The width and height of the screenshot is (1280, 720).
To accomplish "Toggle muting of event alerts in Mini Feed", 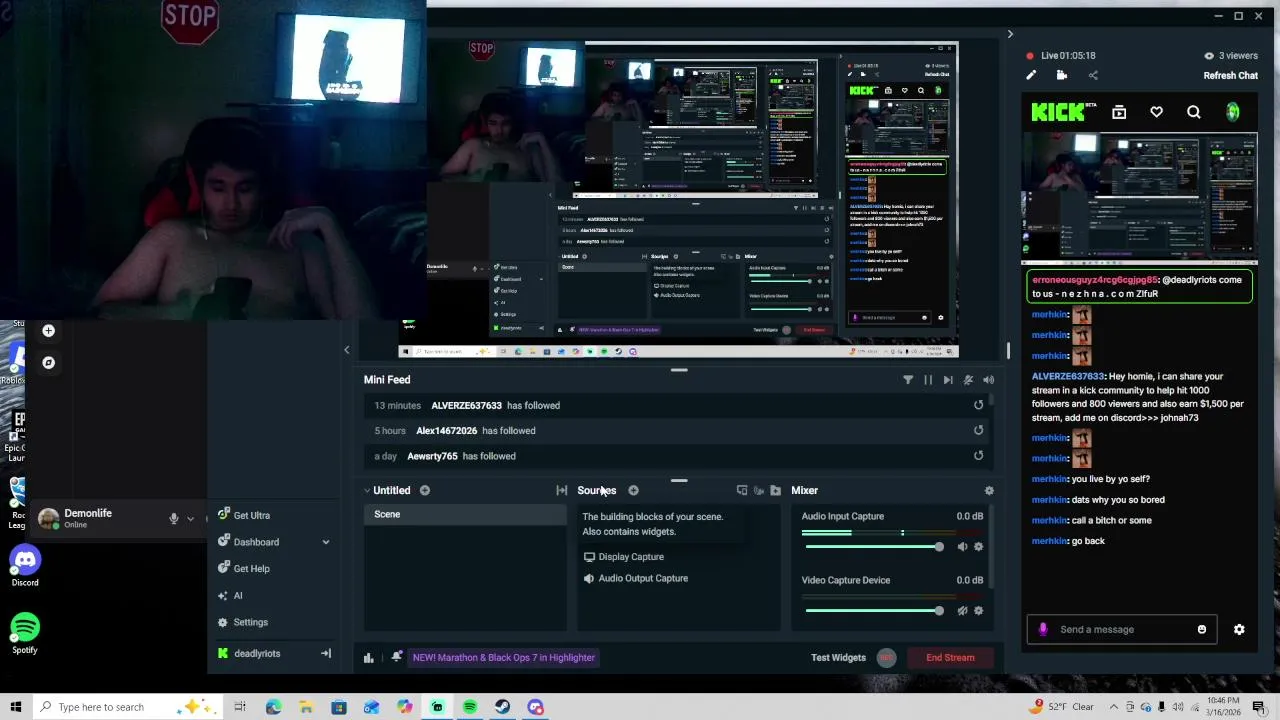I will point(968,380).
